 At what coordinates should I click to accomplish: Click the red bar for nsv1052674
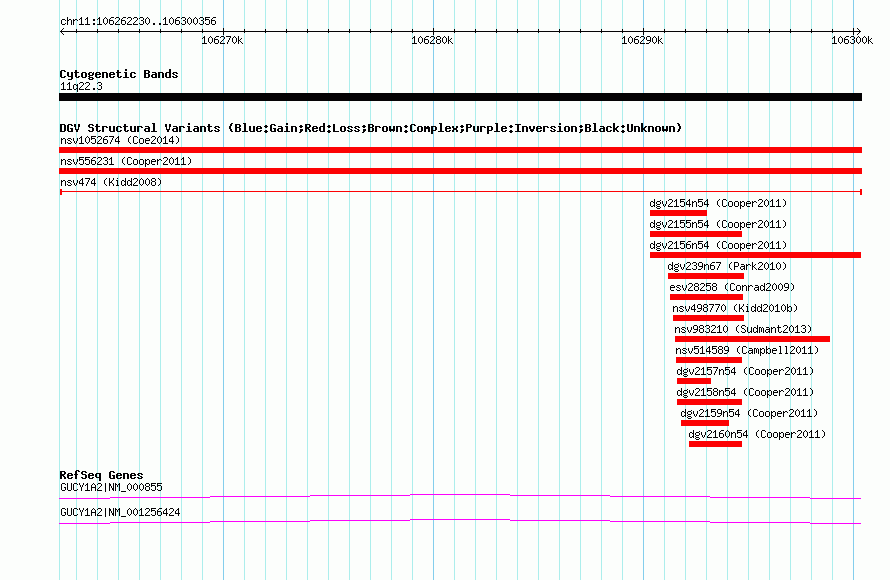point(460,150)
